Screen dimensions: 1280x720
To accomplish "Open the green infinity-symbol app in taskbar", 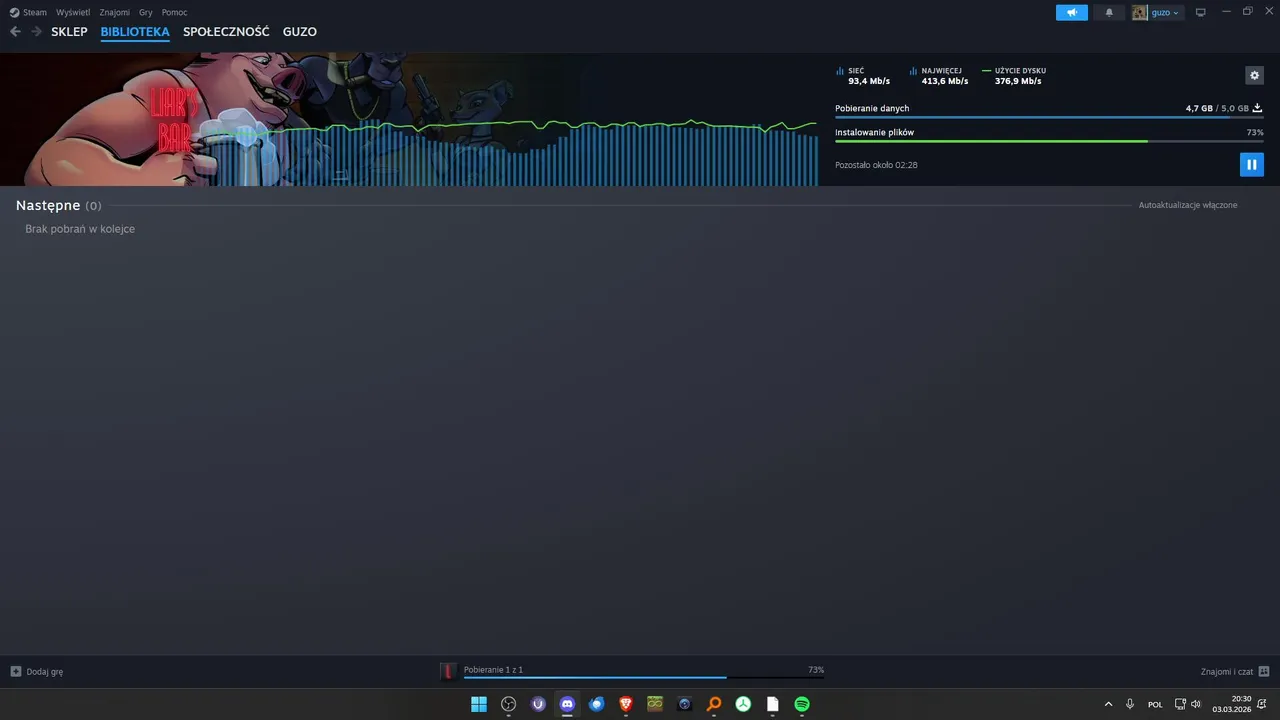I will tap(655, 704).
